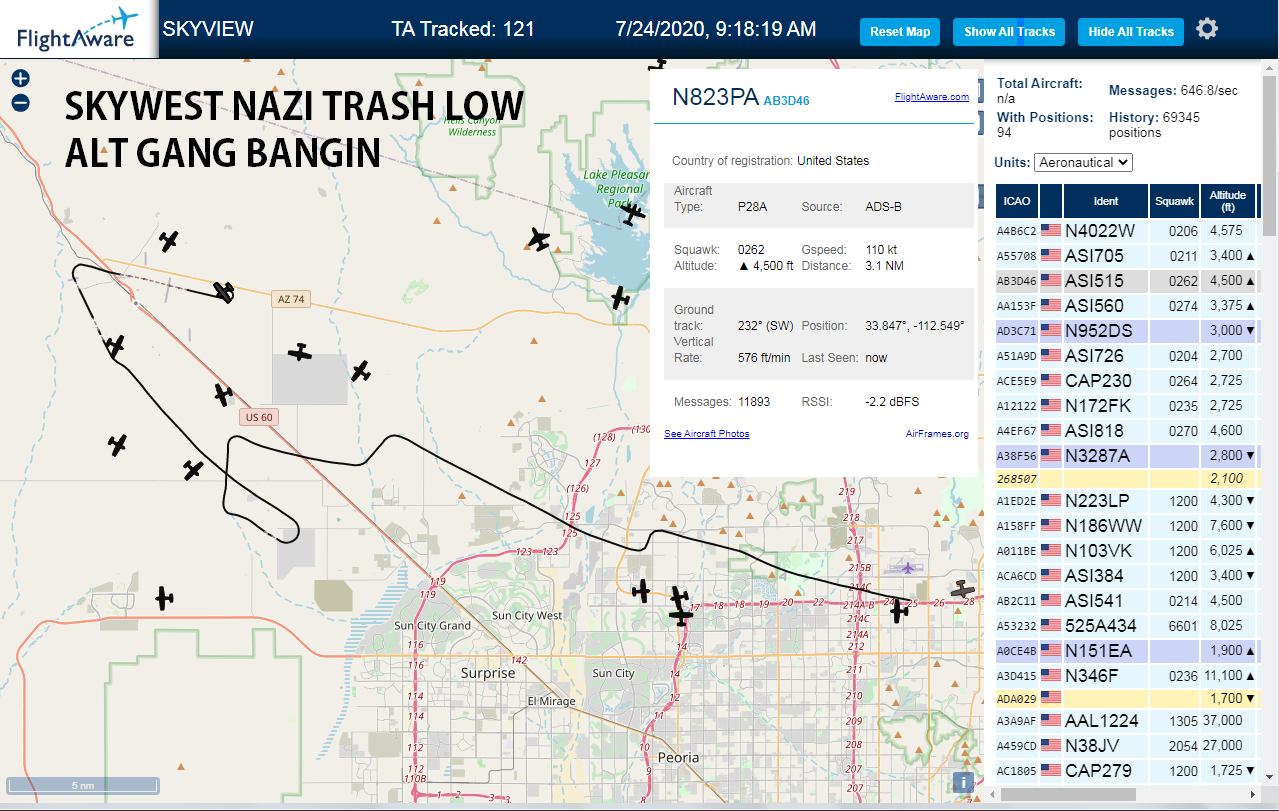The image size is (1279, 811).
Task: Click the Surprise city label on map
Action: point(488,673)
